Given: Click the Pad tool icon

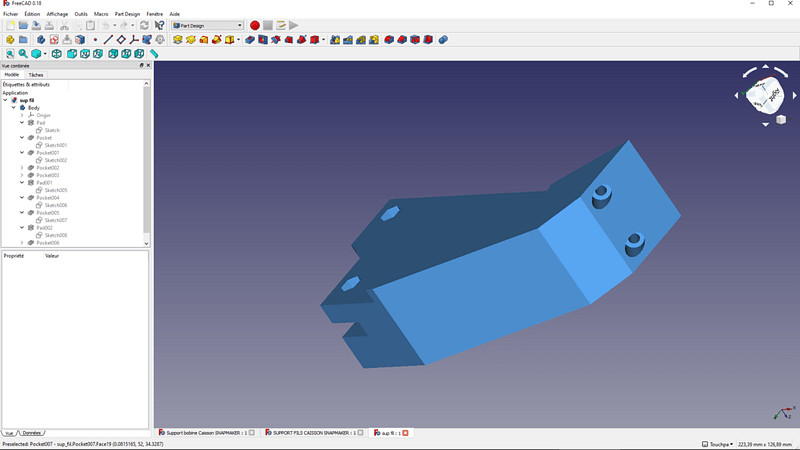Looking at the screenshot, I should [178, 40].
